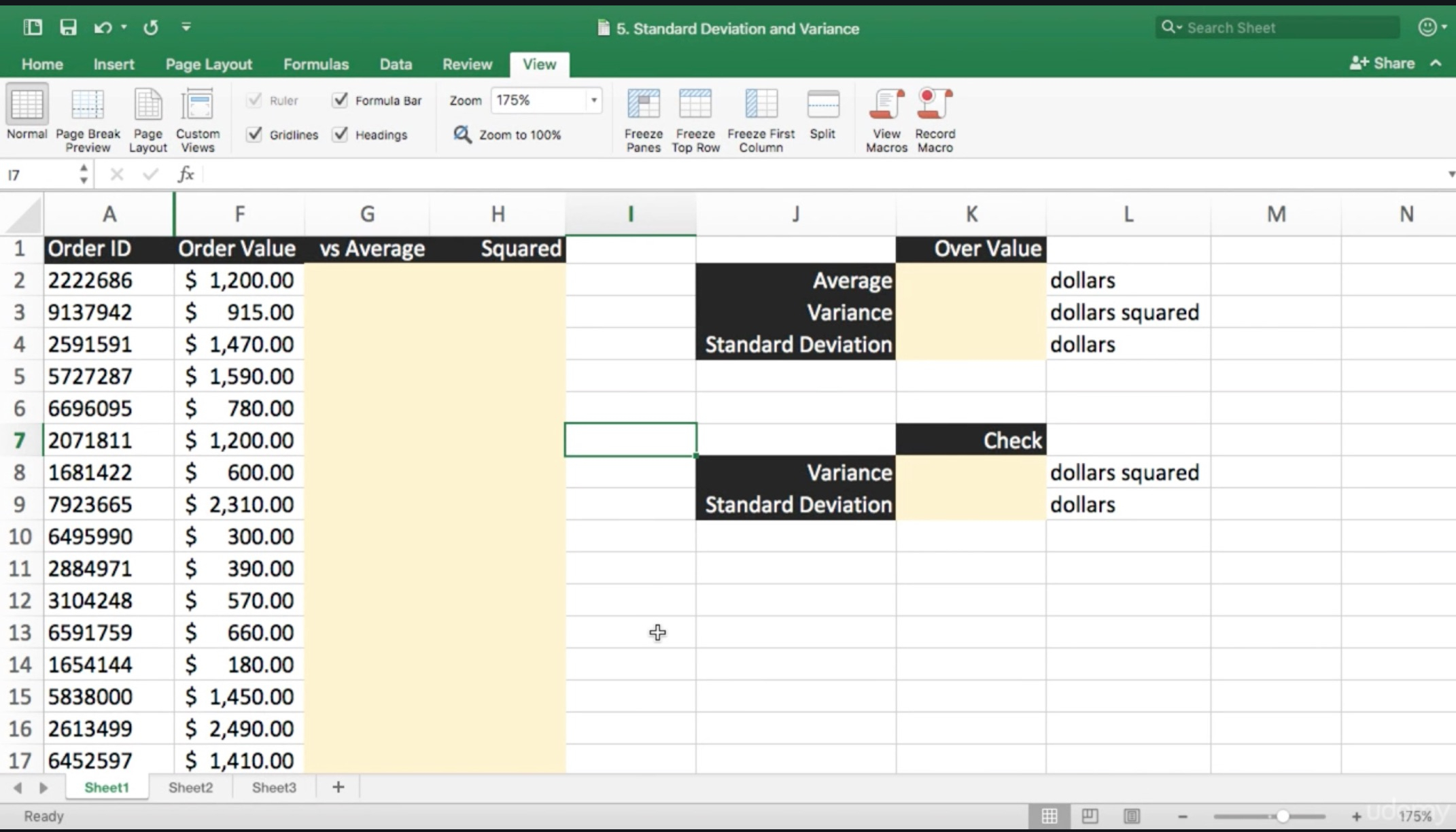Image resolution: width=1456 pixels, height=832 pixels.
Task: Select the Formulas ribbon tab
Action: point(315,63)
